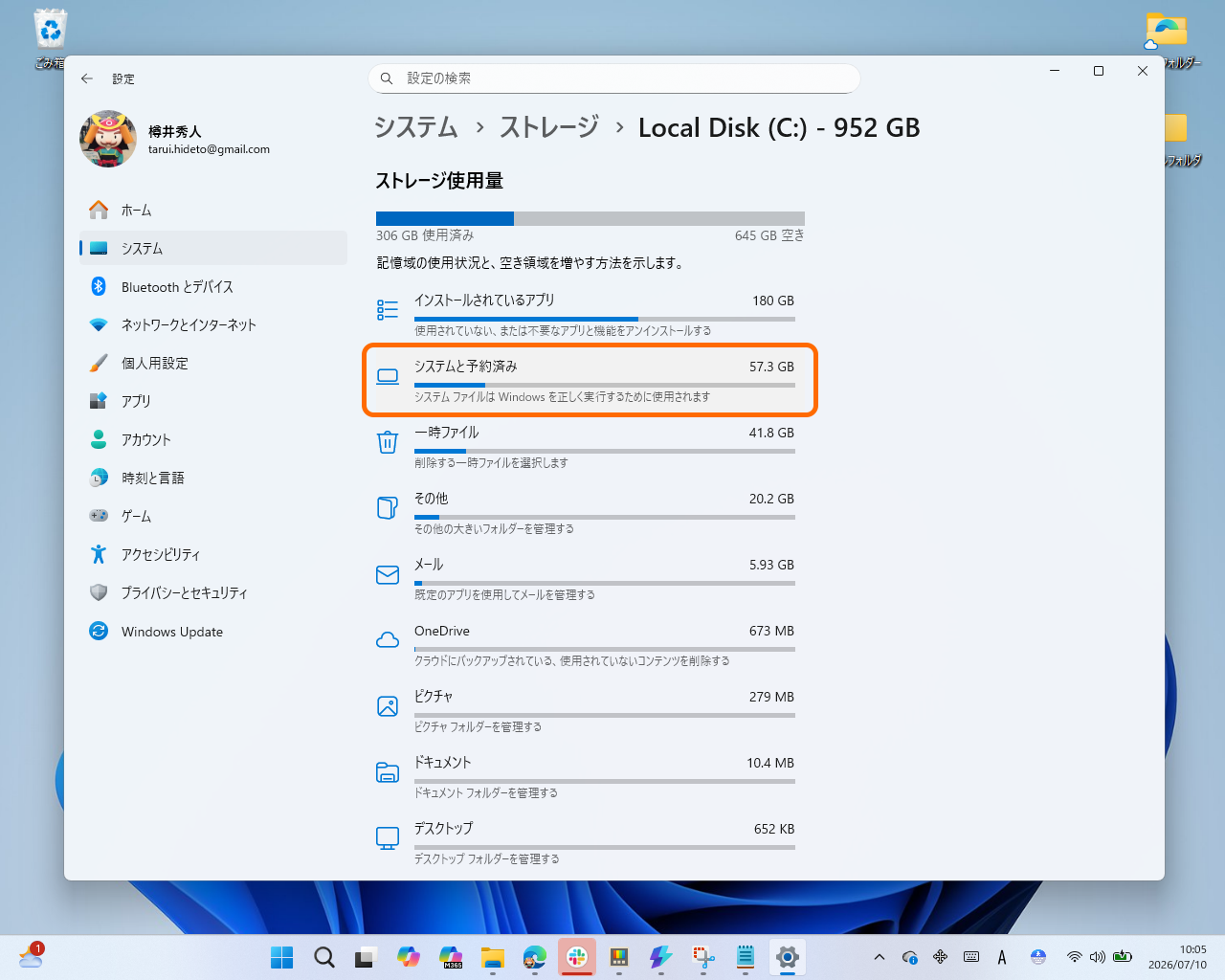Click the ドキュメント folder icon
Viewport: 1225px width, 980px height.
(x=388, y=772)
